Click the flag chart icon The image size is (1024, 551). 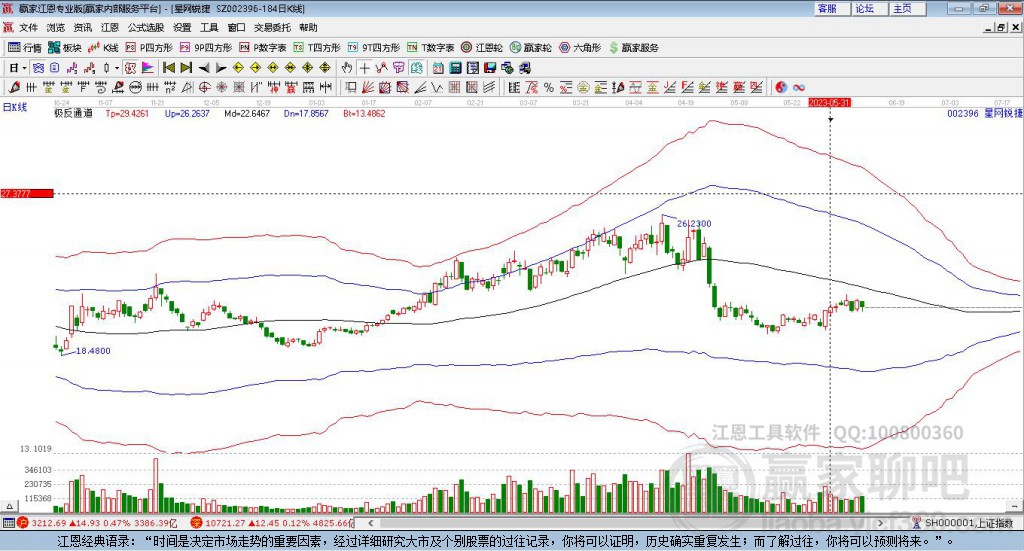click(x=148, y=68)
